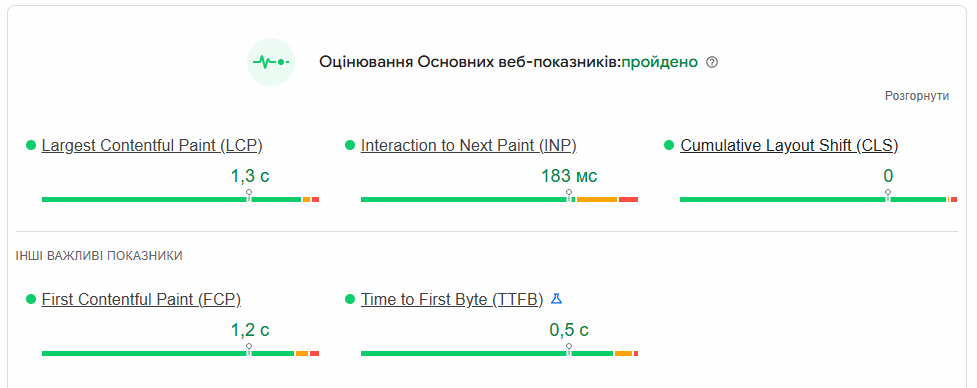
Task: Click the orange segment of the INP bar
Action: 597,199
